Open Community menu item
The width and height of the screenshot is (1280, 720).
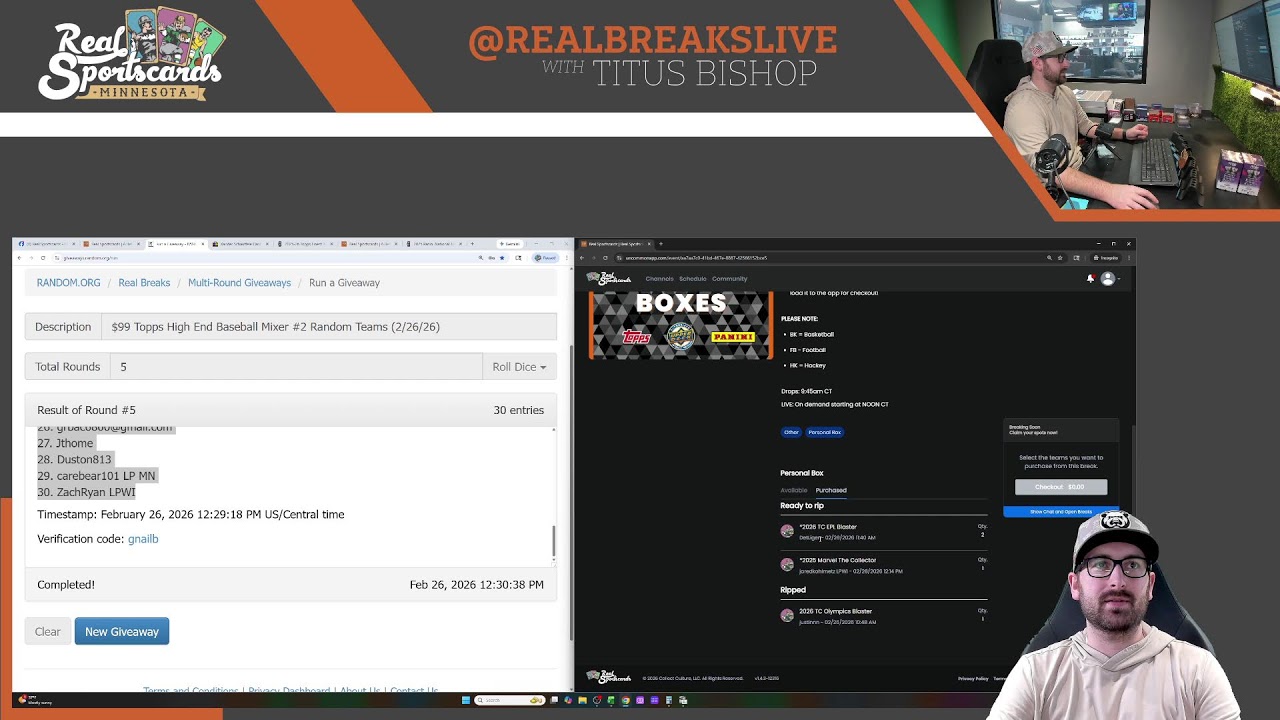pyautogui.click(x=730, y=279)
